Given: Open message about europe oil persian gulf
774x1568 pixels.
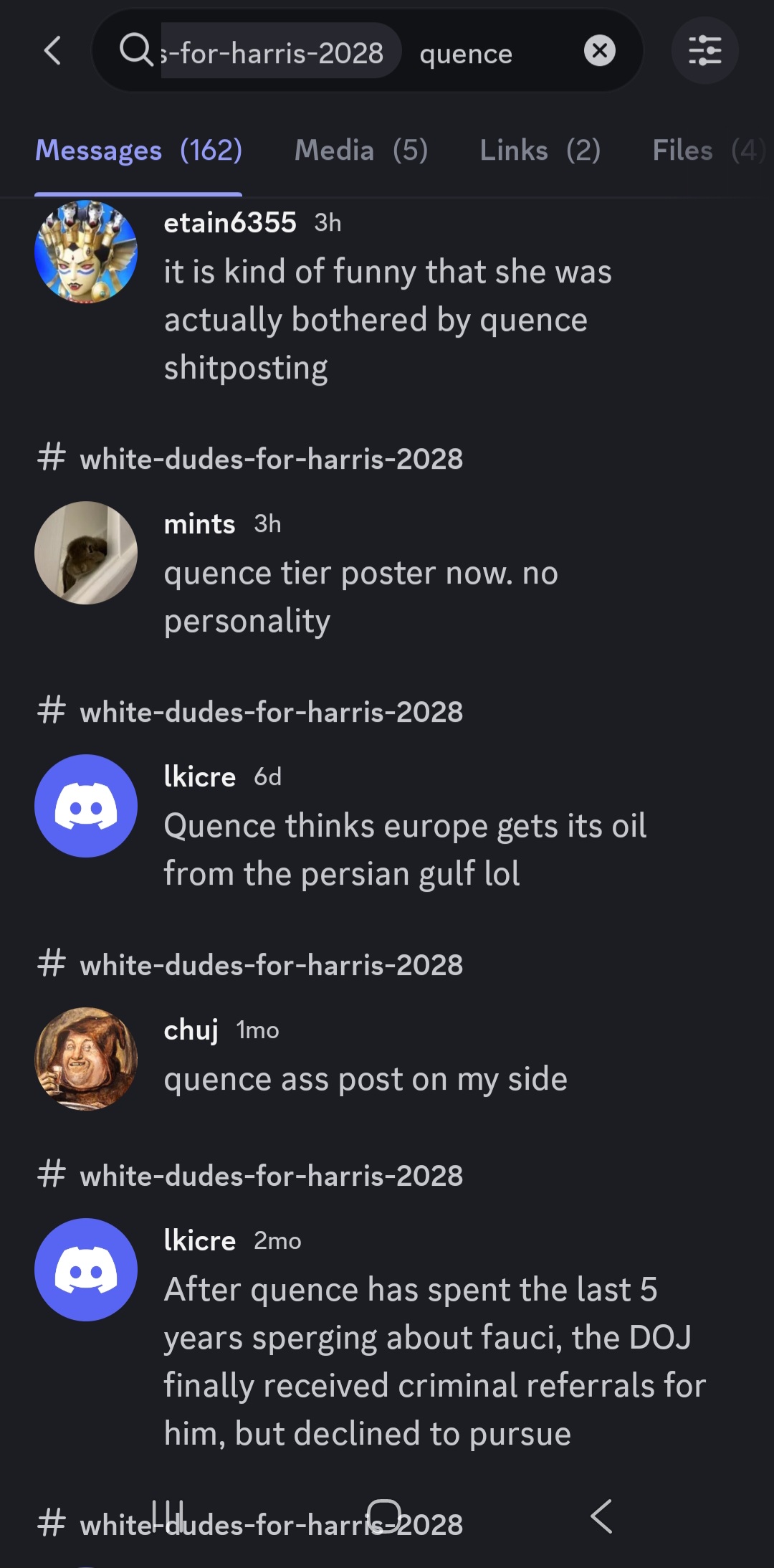Looking at the screenshot, I should (x=405, y=850).
